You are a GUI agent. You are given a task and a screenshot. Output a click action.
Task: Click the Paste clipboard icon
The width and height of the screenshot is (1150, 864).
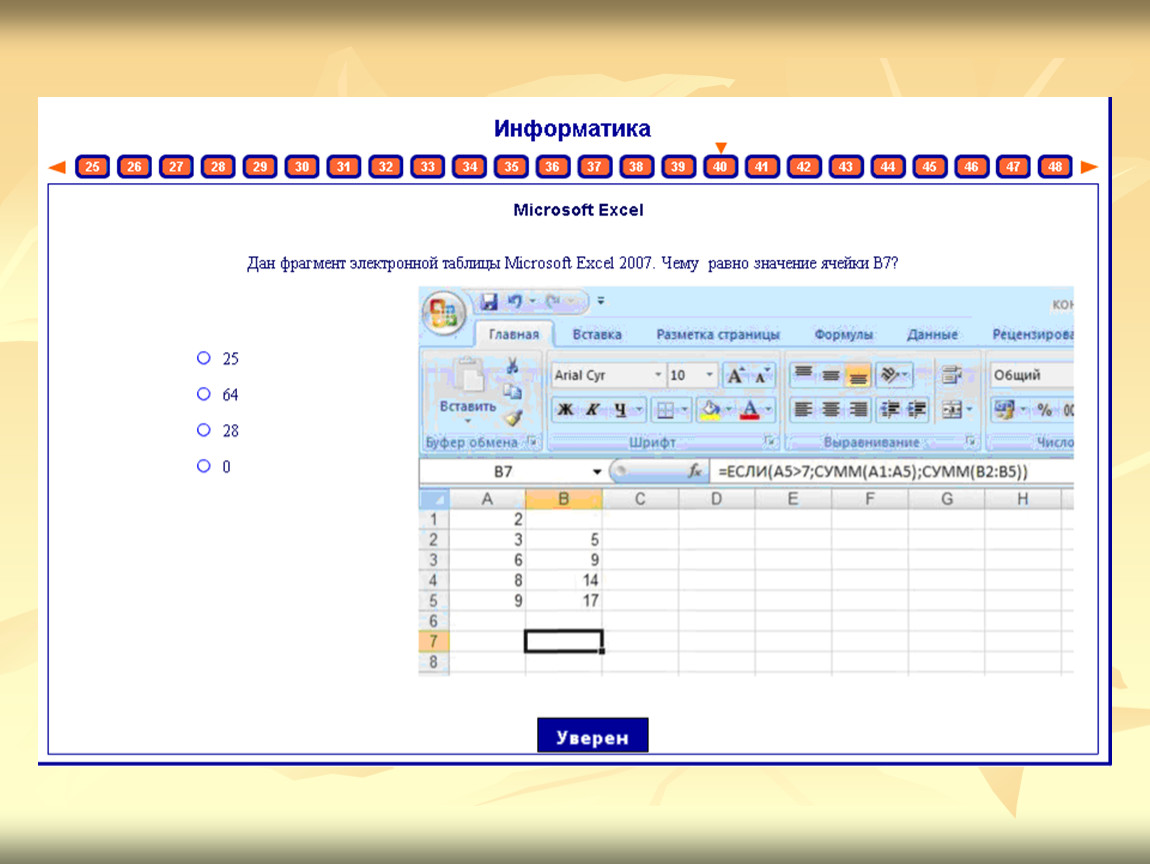click(x=468, y=375)
